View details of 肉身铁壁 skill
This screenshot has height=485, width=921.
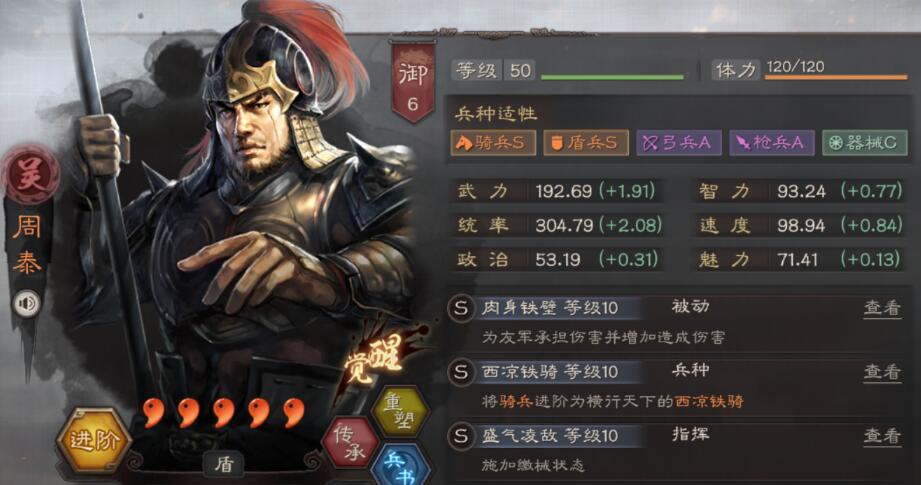[x=882, y=308]
